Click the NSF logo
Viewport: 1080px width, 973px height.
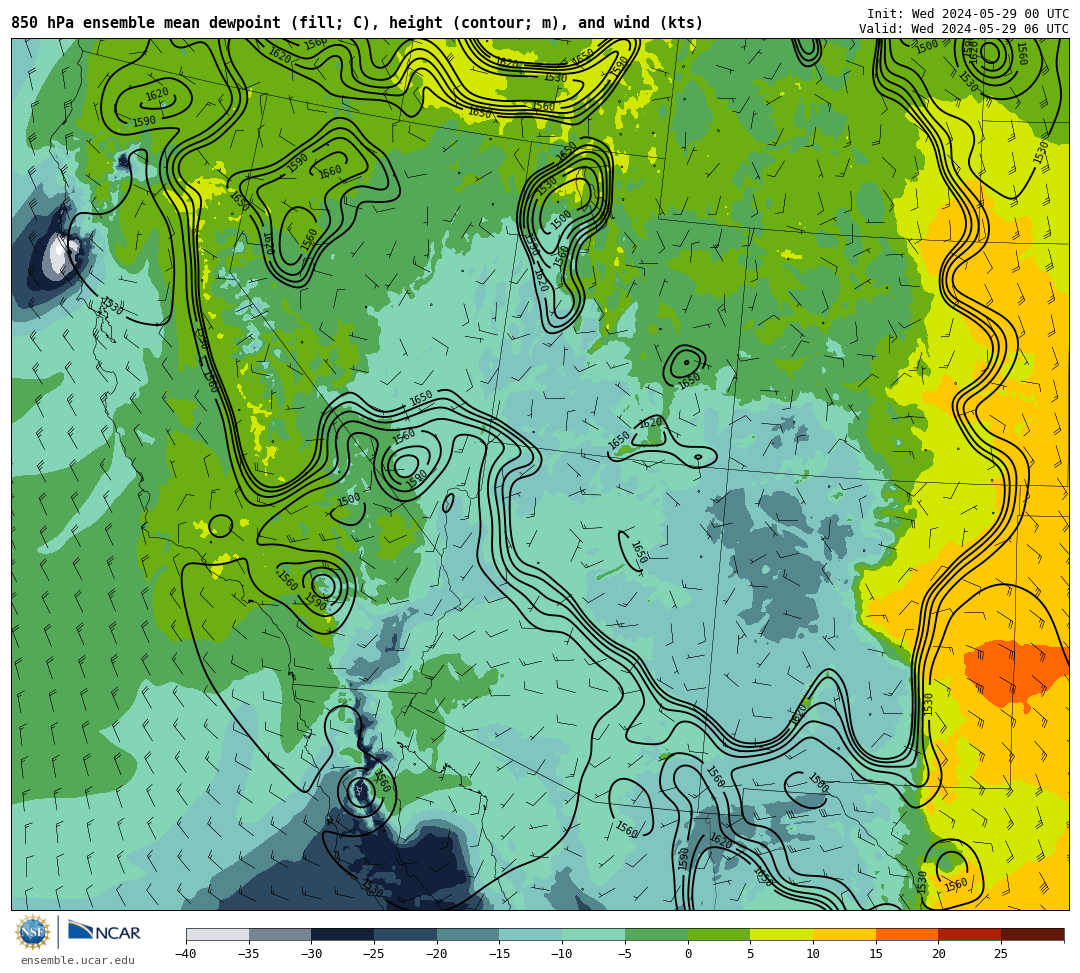click(x=33, y=933)
